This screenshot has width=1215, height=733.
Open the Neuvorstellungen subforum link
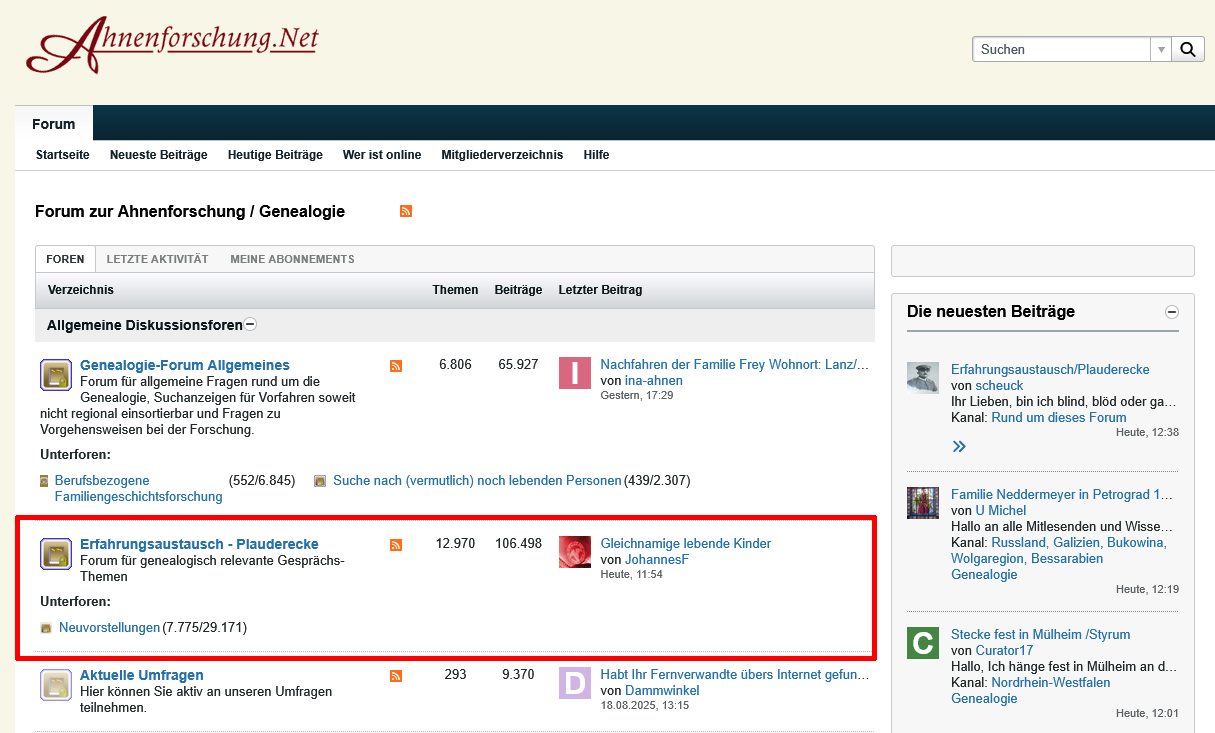(109, 628)
